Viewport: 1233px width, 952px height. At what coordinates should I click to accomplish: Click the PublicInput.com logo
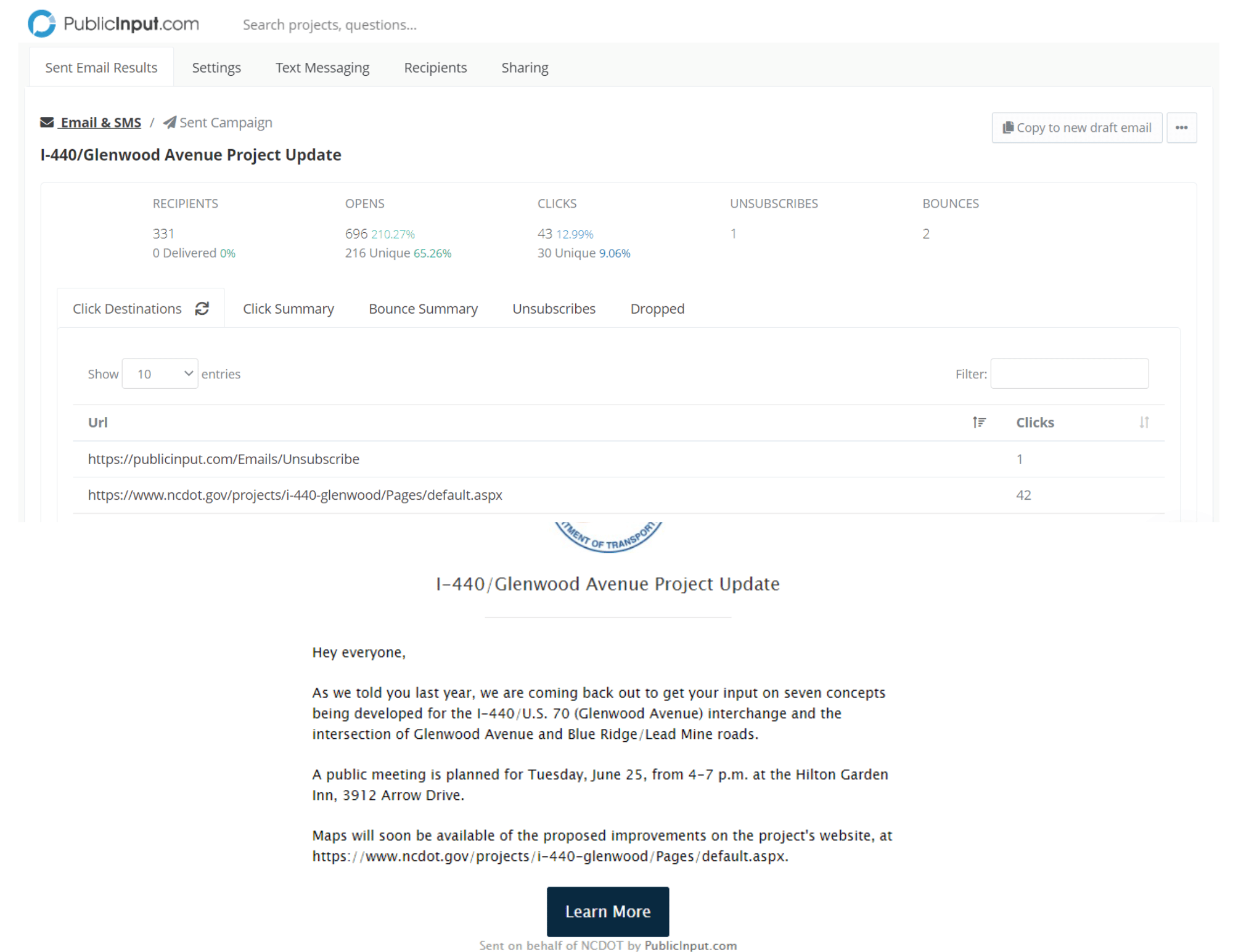pos(113,24)
